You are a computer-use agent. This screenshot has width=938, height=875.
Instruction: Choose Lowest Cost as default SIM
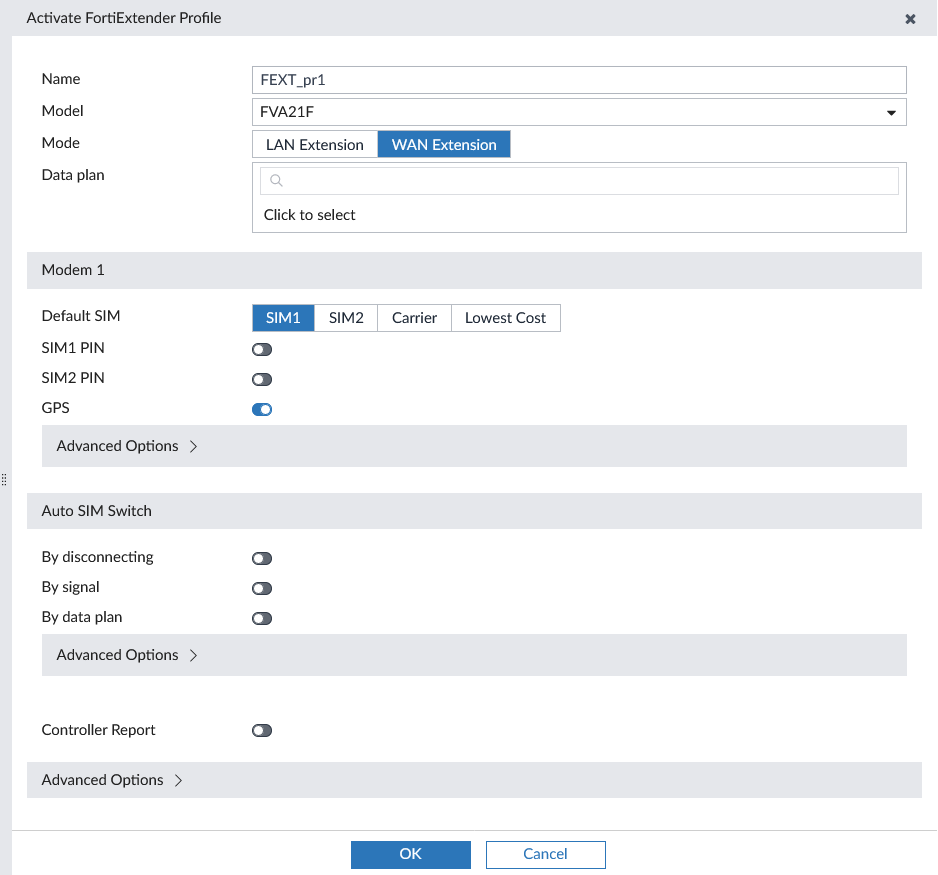pyautogui.click(x=505, y=317)
